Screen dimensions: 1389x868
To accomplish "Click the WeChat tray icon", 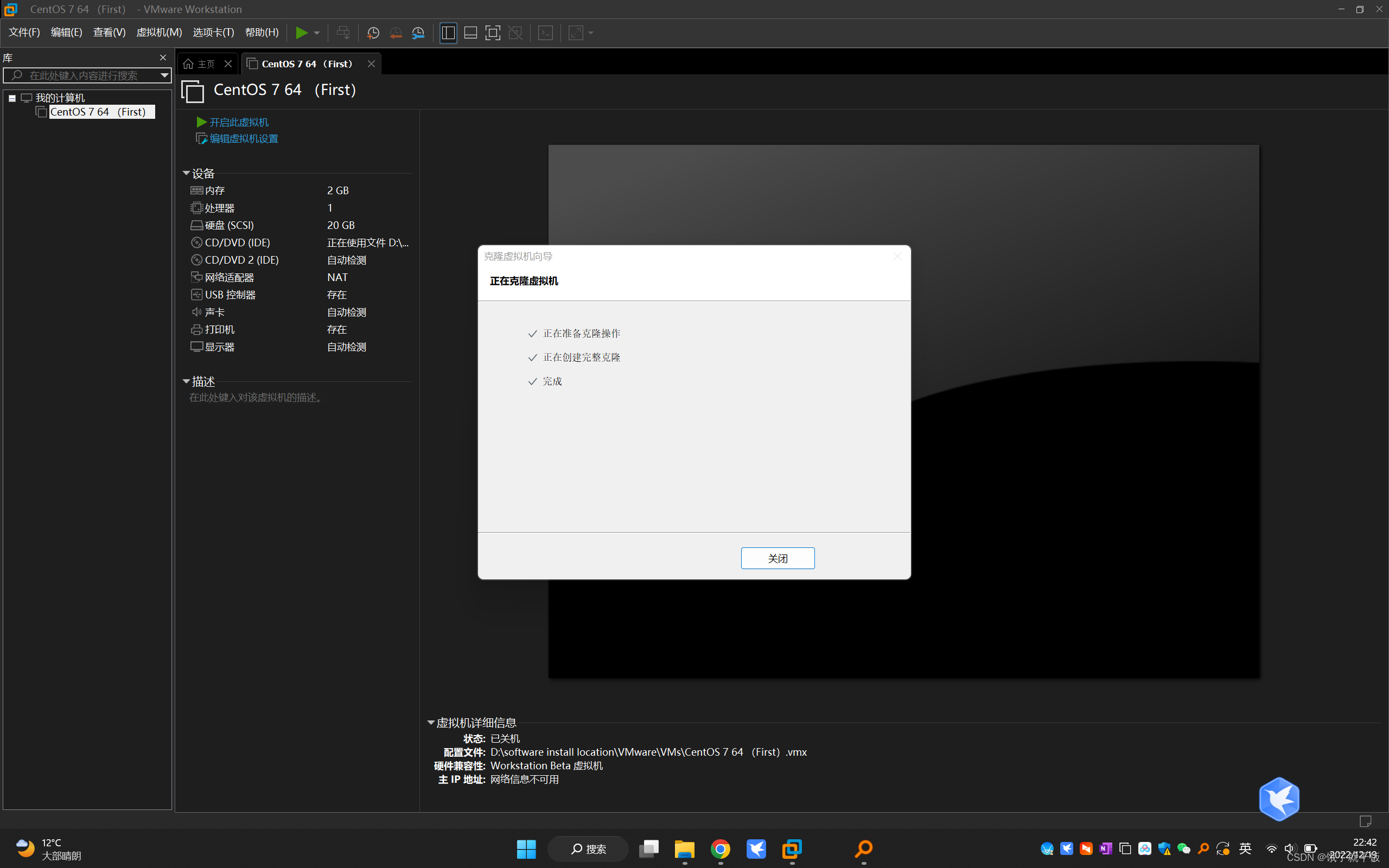I will [x=1183, y=848].
